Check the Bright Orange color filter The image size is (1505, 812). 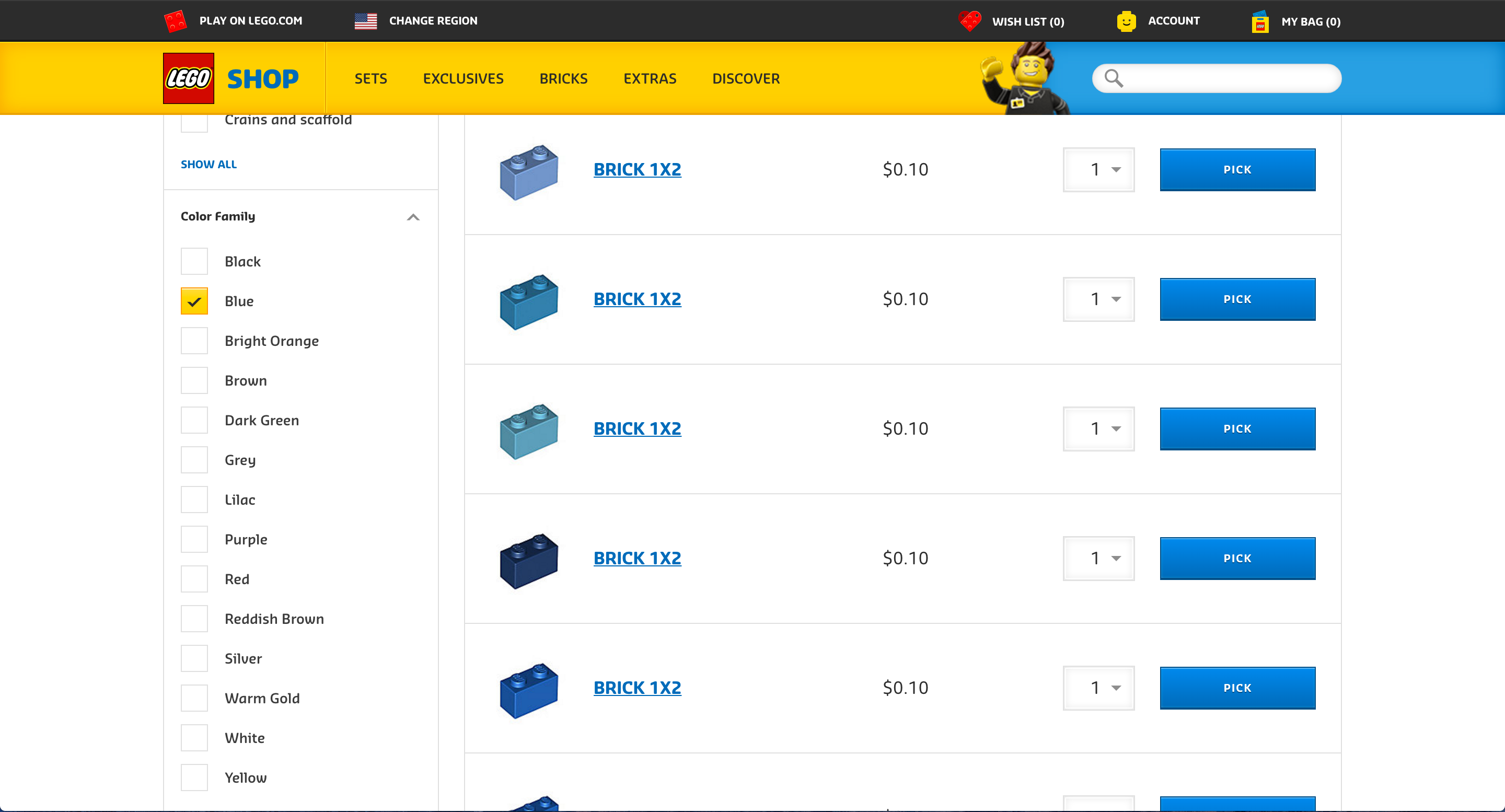[x=194, y=341]
